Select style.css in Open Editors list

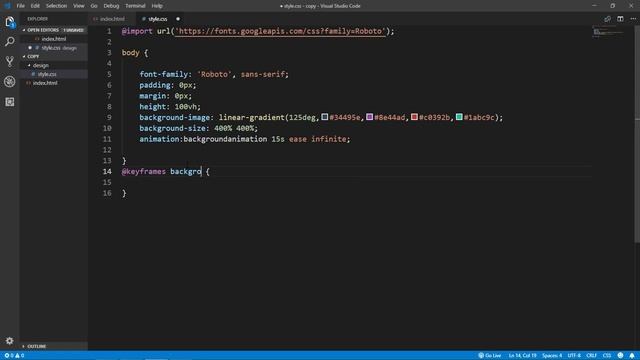tap(53, 48)
